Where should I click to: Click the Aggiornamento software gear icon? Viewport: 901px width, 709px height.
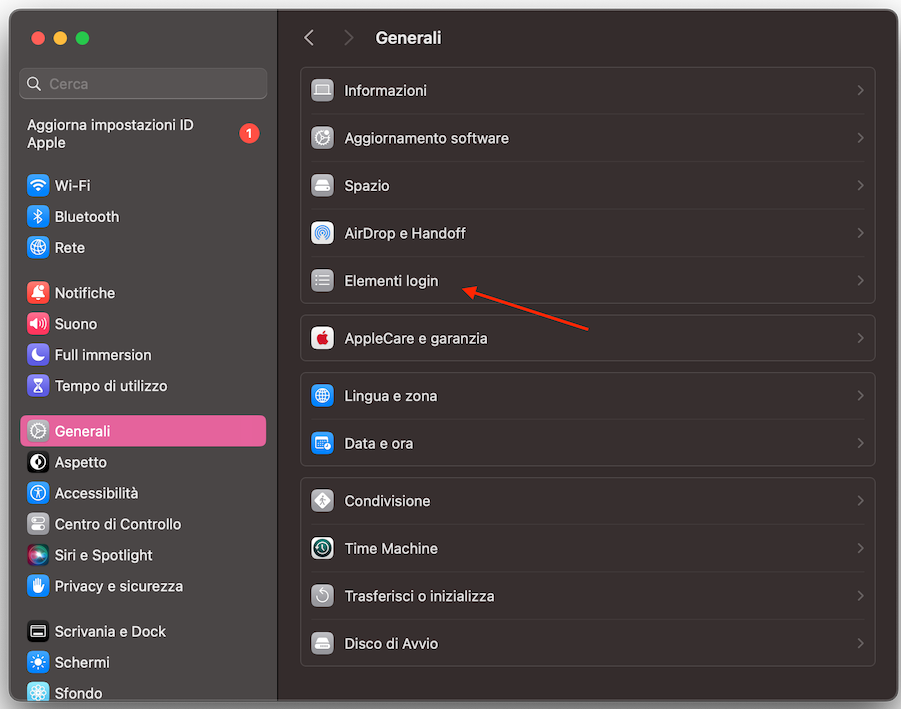322,138
